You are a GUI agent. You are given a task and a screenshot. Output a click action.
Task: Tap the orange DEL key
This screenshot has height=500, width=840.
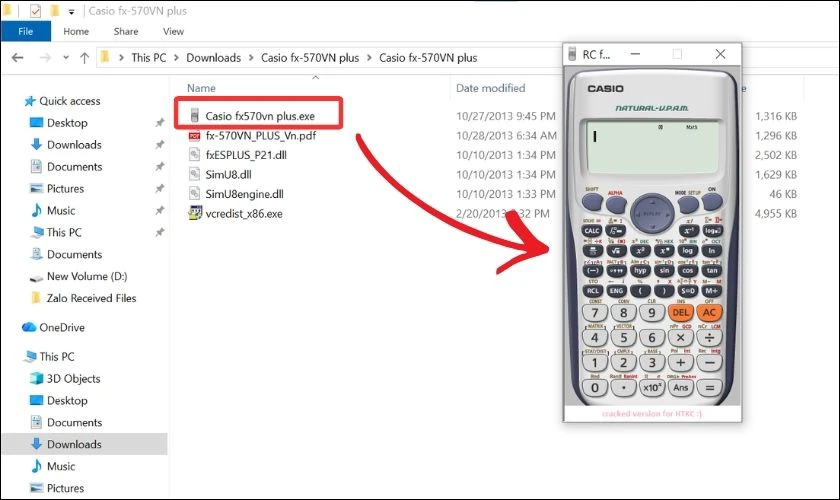click(680, 312)
